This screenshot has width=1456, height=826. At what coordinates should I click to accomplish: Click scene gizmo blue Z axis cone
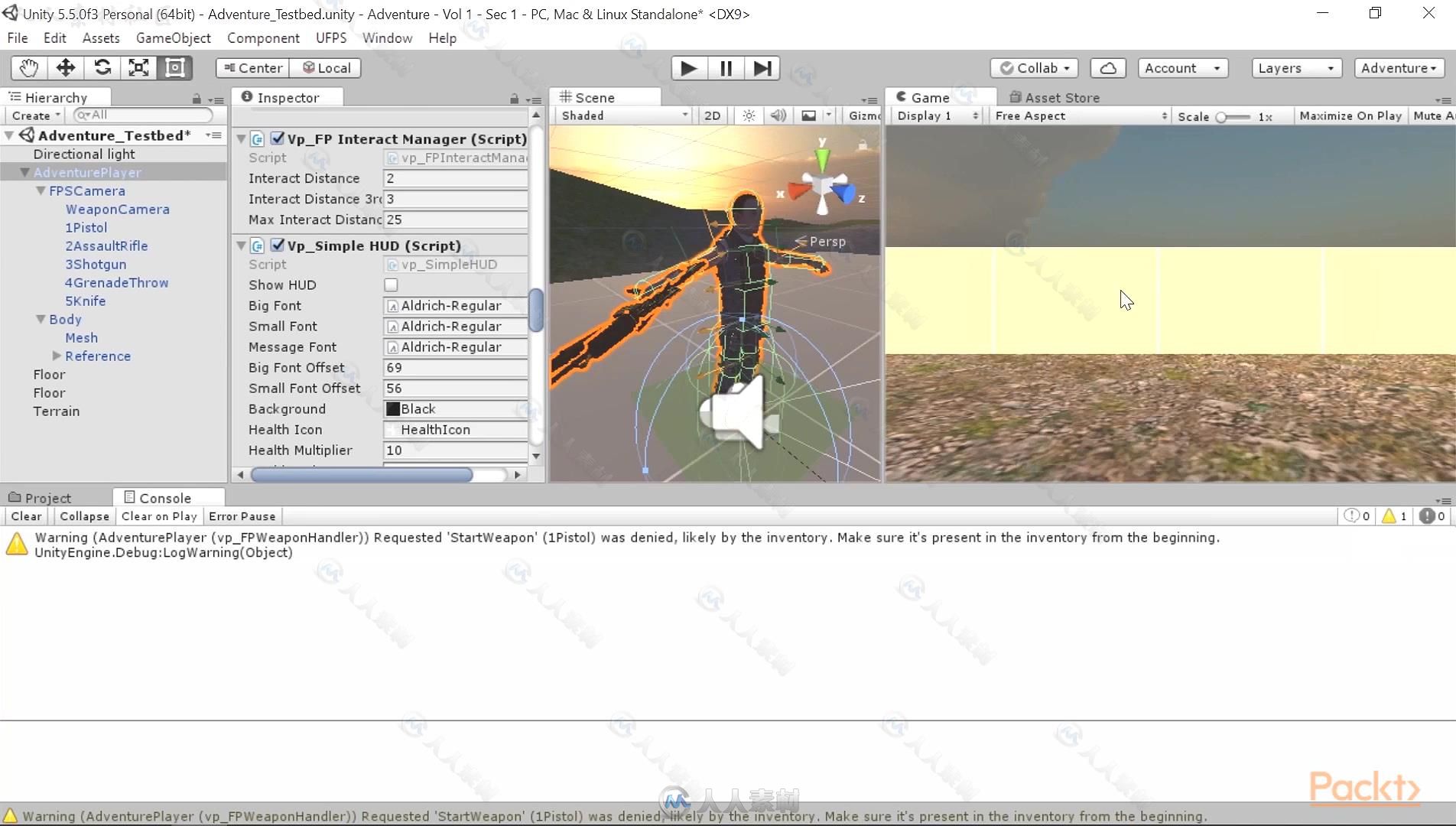click(843, 192)
